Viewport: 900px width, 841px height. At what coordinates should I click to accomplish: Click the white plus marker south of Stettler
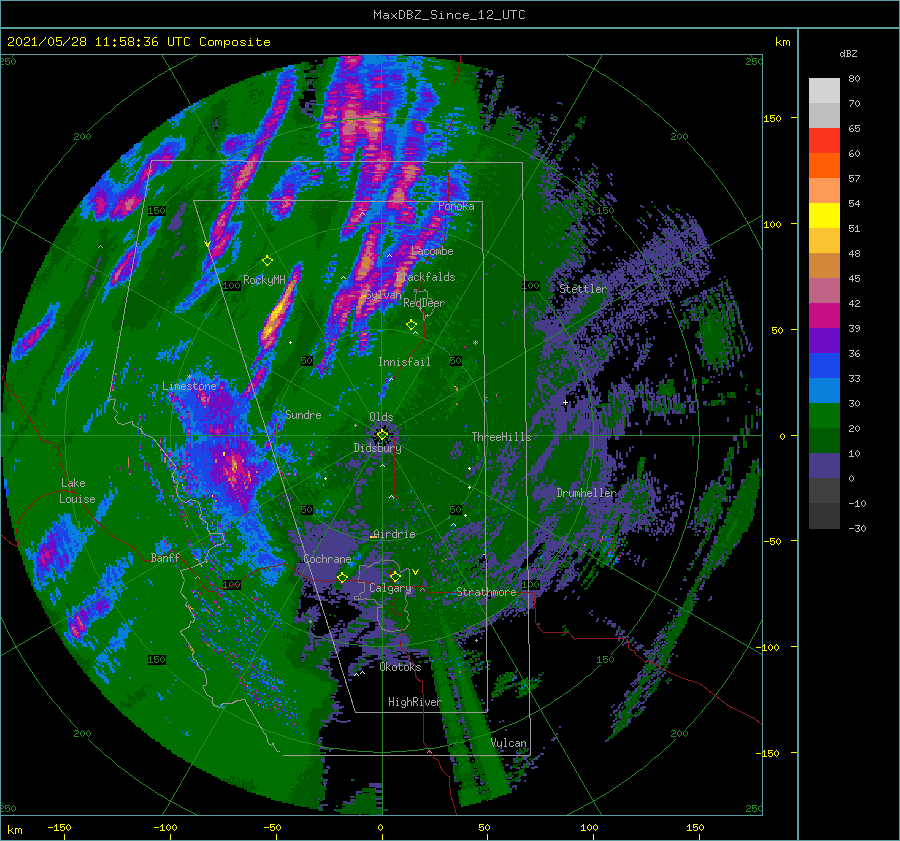coord(565,402)
